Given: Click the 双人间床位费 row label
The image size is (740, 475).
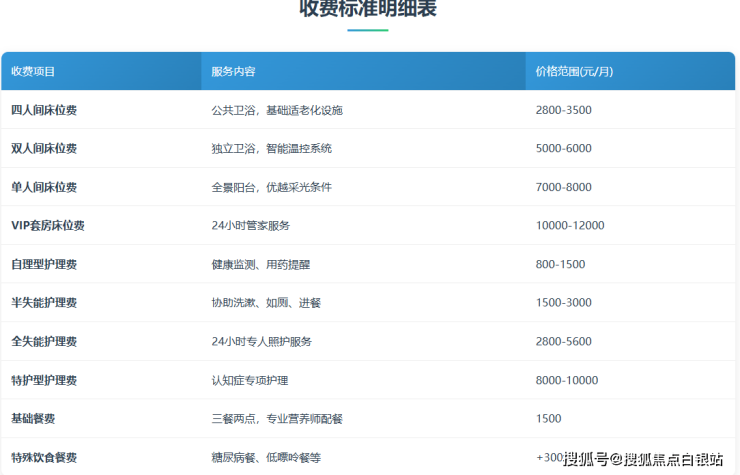Looking at the screenshot, I should point(44,148).
